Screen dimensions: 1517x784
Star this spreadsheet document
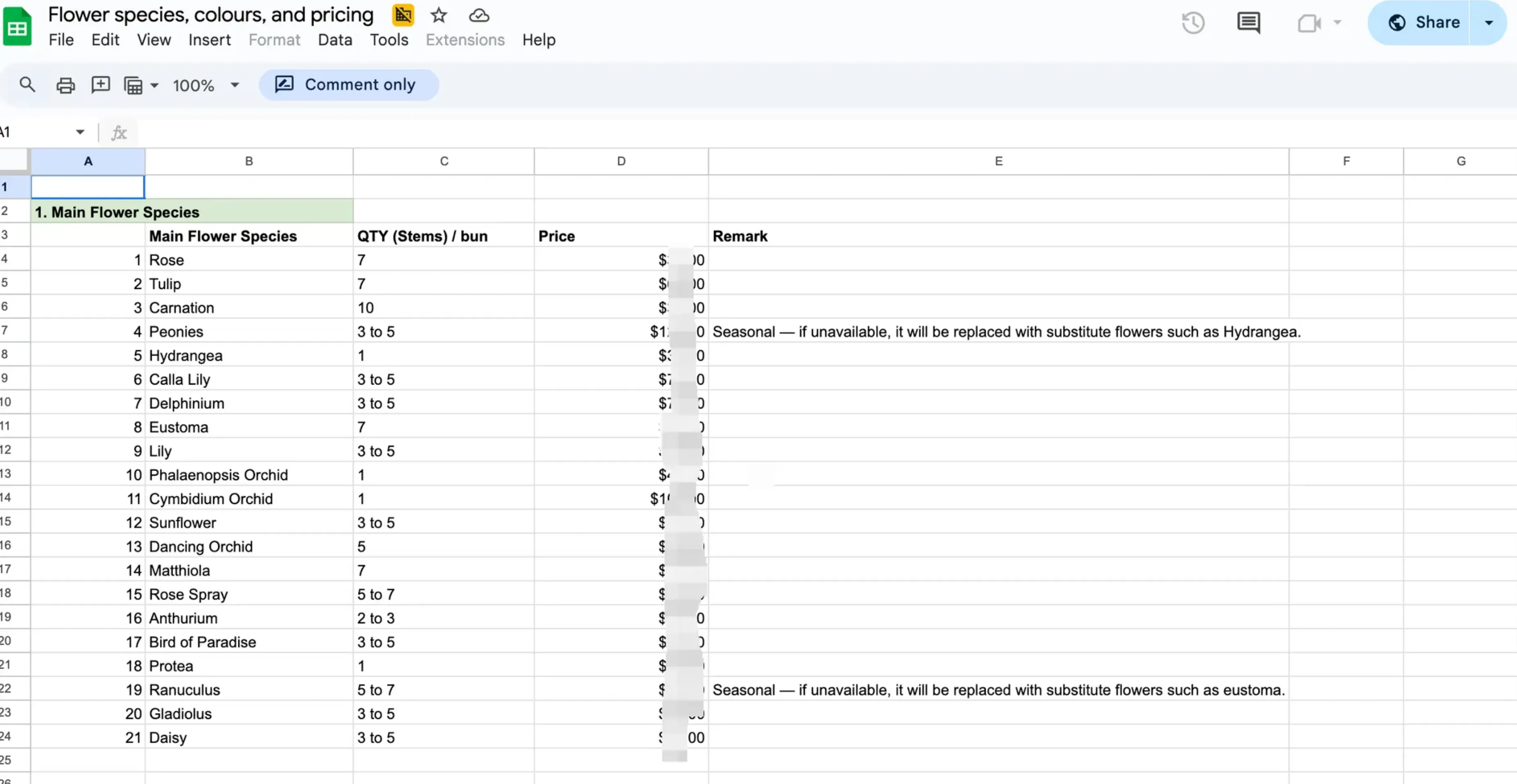point(439,15)
